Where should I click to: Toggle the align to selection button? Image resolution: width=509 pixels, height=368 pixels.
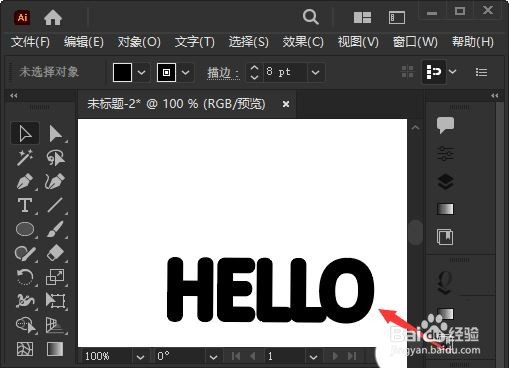click(x=434, y=72)
